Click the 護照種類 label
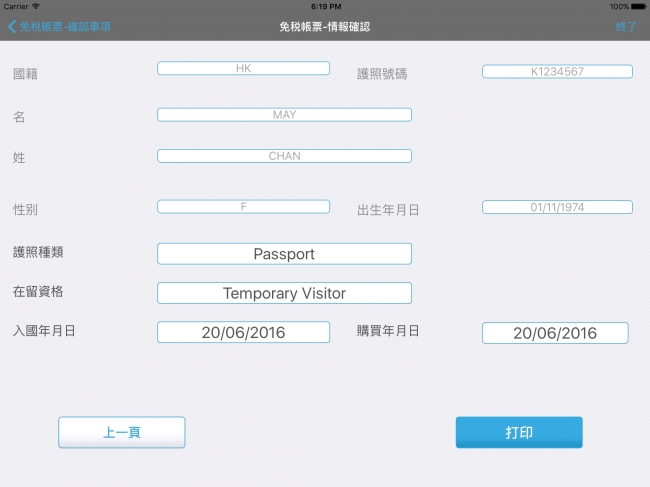 (38, 252)
